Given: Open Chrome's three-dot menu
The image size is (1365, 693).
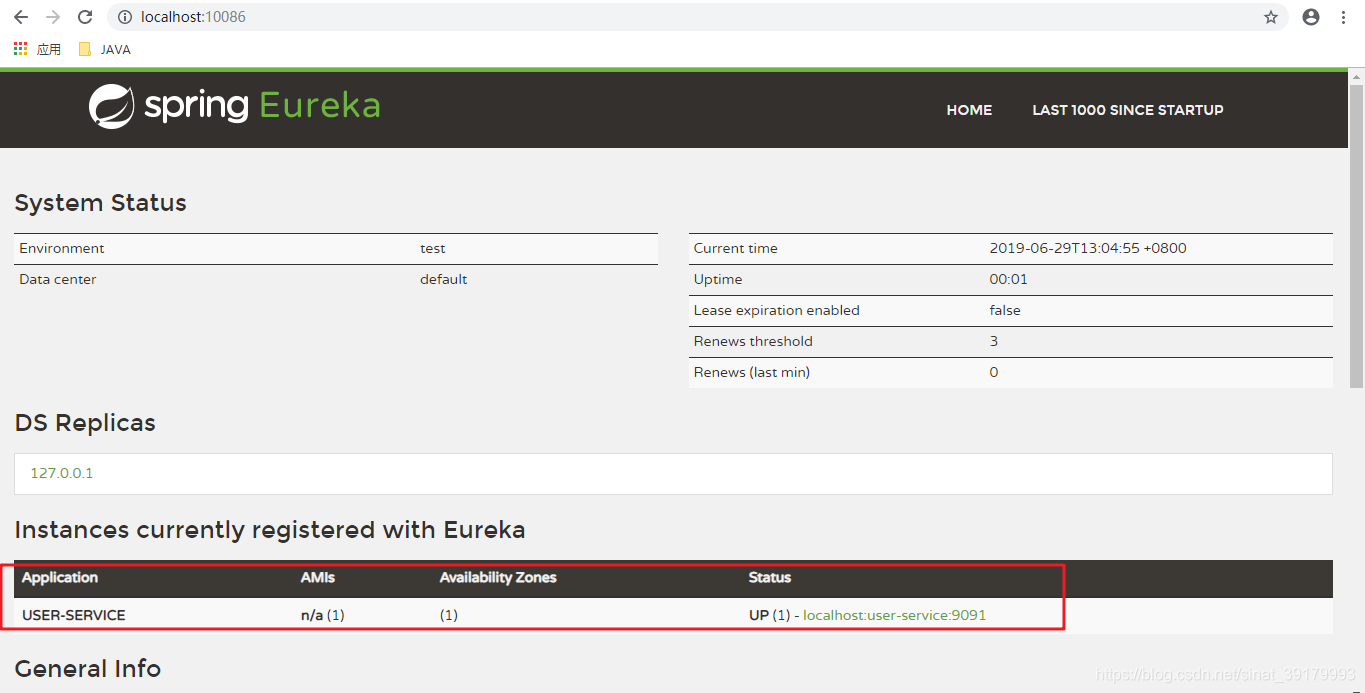Looking at the screenshot, I should click(1343, 17).
